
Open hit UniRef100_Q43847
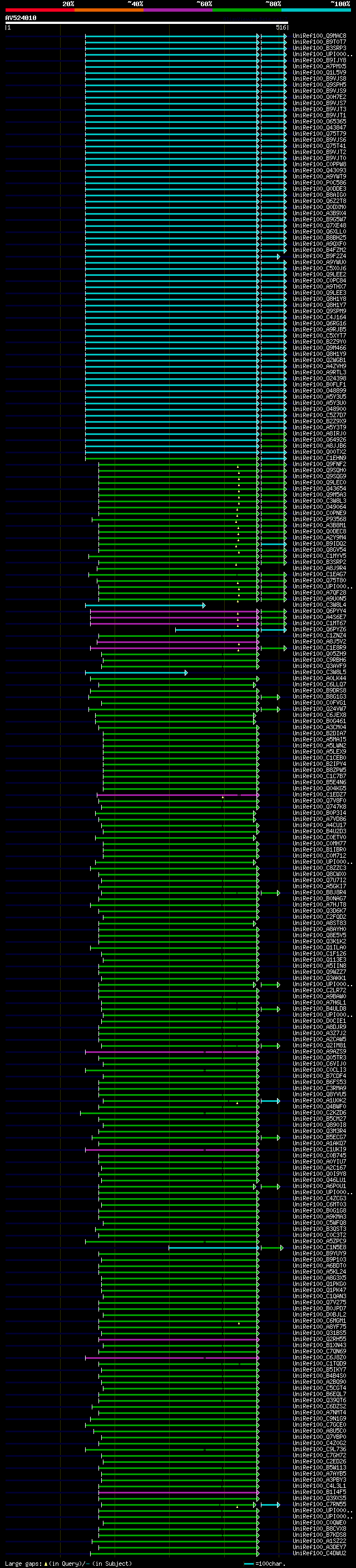coord(319,128)
